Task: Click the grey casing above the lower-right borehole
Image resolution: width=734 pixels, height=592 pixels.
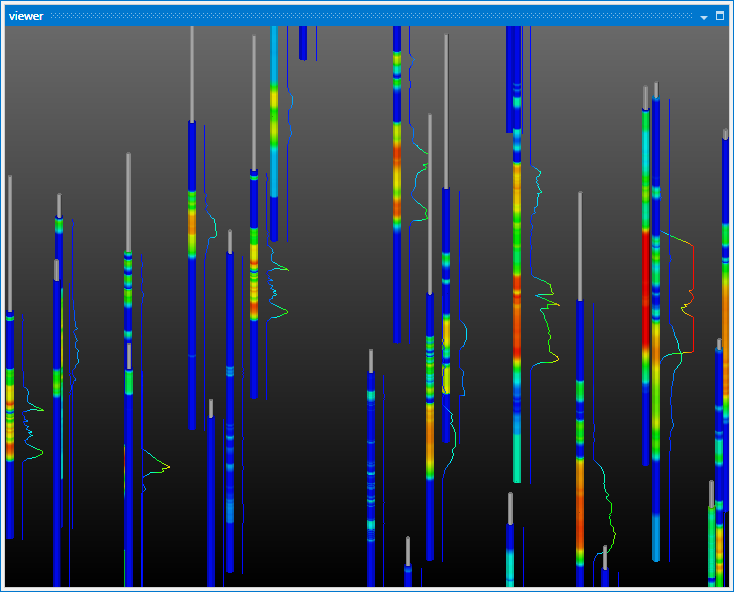Action: click(x=580, y=245)
